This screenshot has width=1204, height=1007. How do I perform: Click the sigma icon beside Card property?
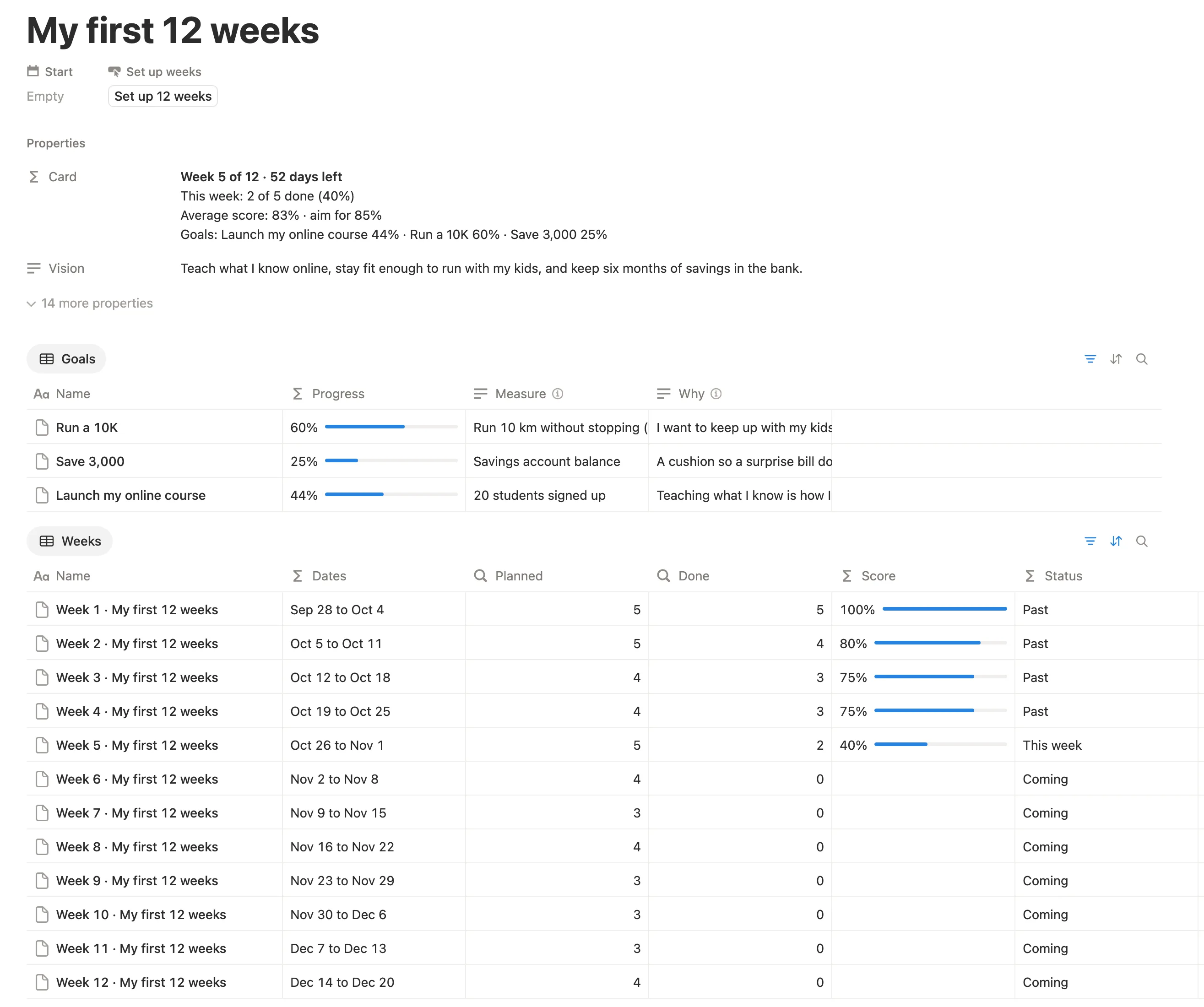point(34,177)
